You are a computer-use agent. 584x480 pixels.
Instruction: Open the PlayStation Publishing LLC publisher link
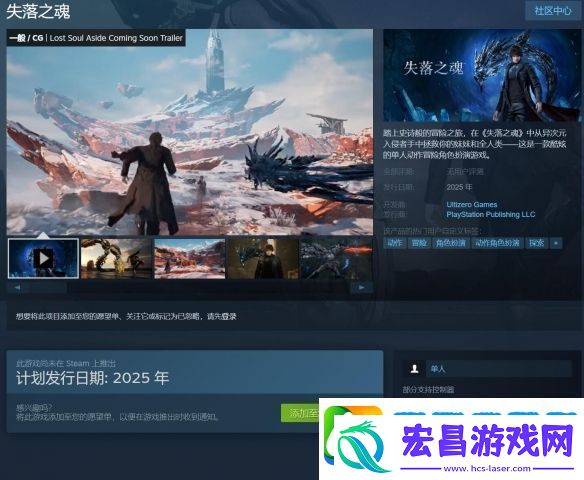click(491, 214)
